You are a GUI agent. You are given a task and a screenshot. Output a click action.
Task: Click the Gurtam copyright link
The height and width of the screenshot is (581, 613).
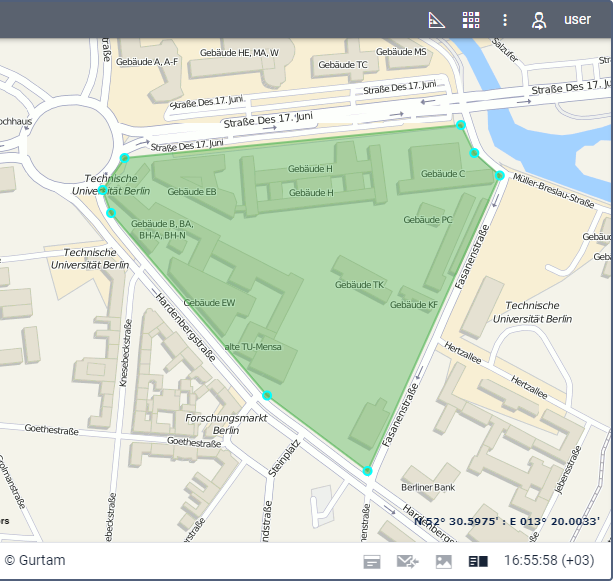tap(35, 561)
